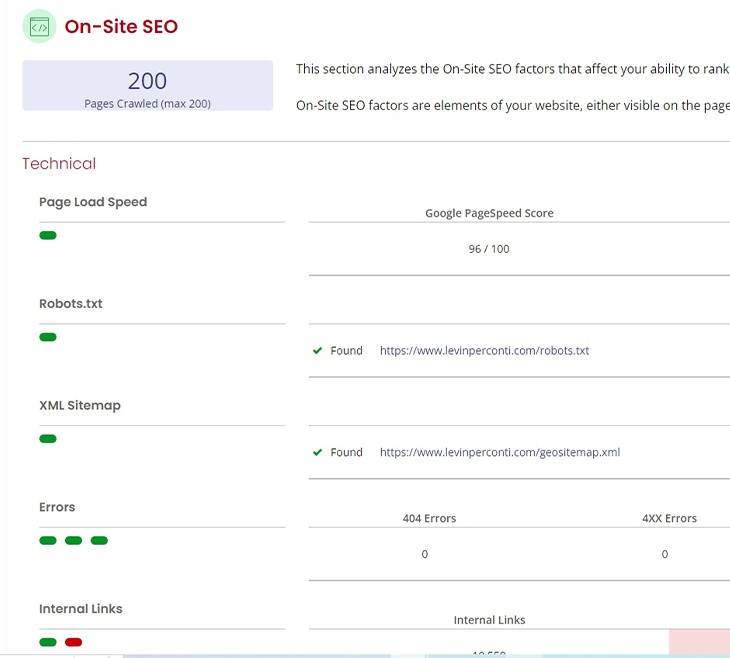Click the 96 / 100 PageSpeed score value
This screenshot has width=730, height=658.
[x=489, y=249]
